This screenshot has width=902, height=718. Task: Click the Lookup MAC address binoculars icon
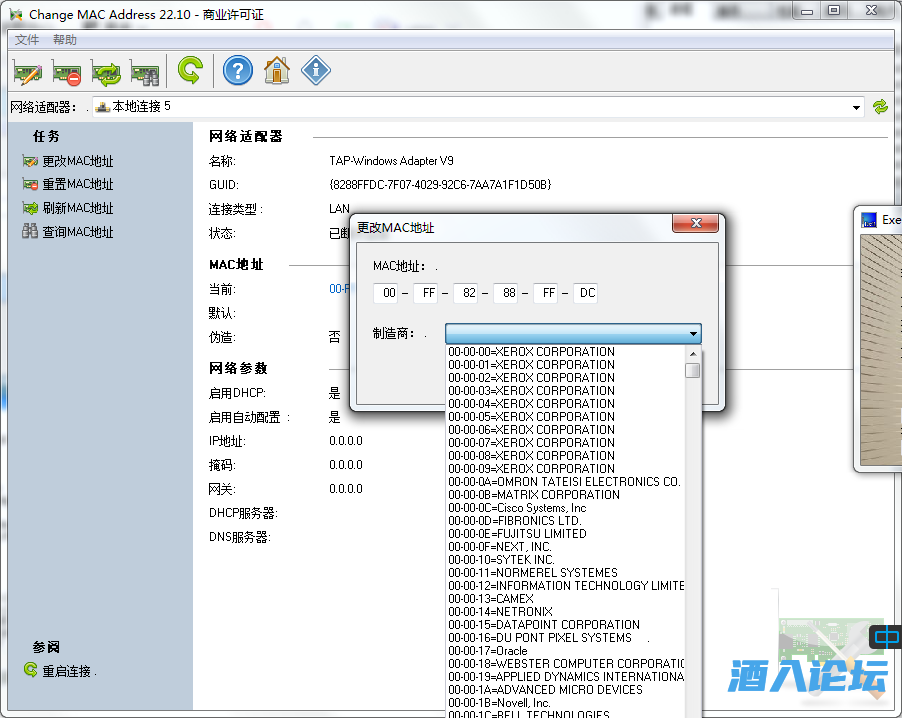(x=145, y=71)
